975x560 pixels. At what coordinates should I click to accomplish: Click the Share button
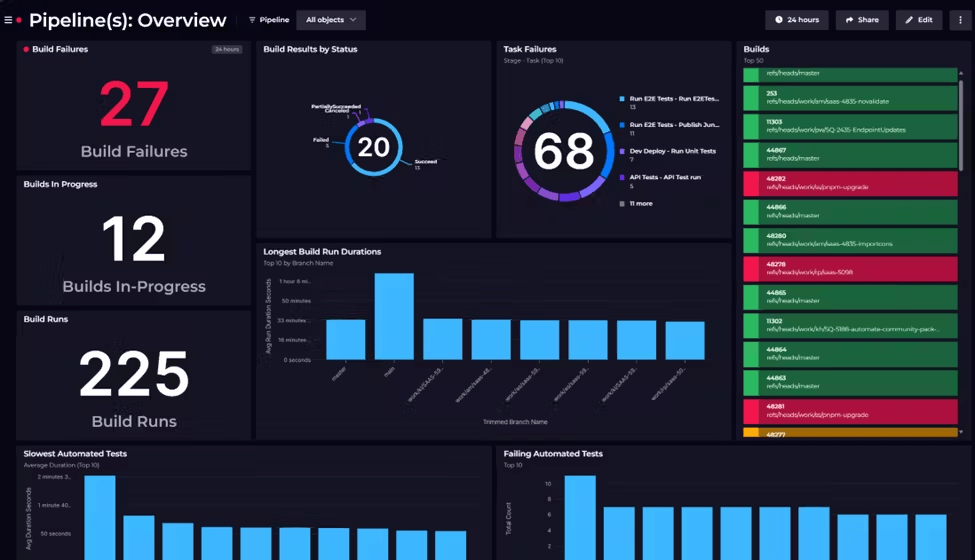tap(862, 20)
